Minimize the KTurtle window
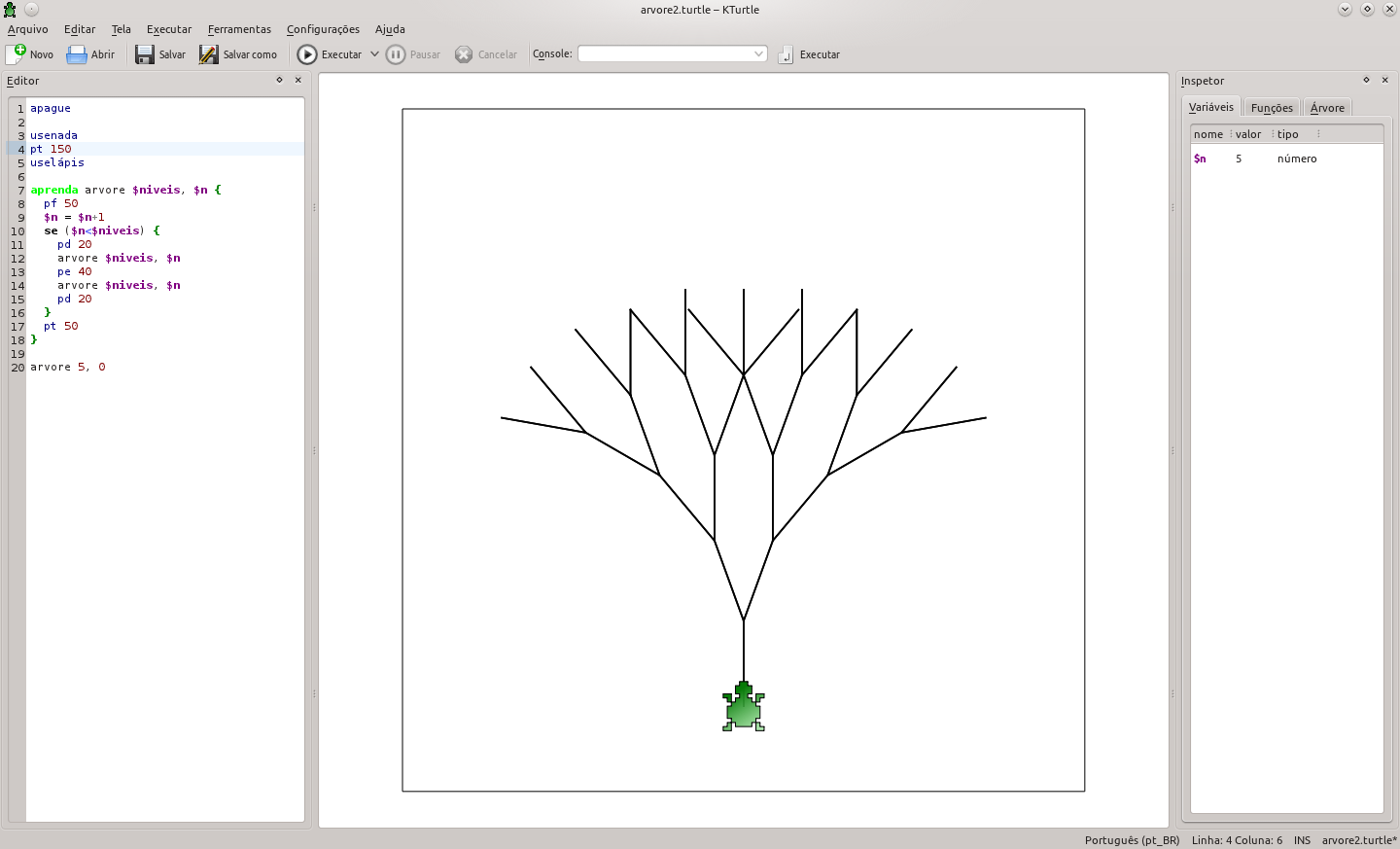The image size is (1400, 849). (x=1345, y=9)
